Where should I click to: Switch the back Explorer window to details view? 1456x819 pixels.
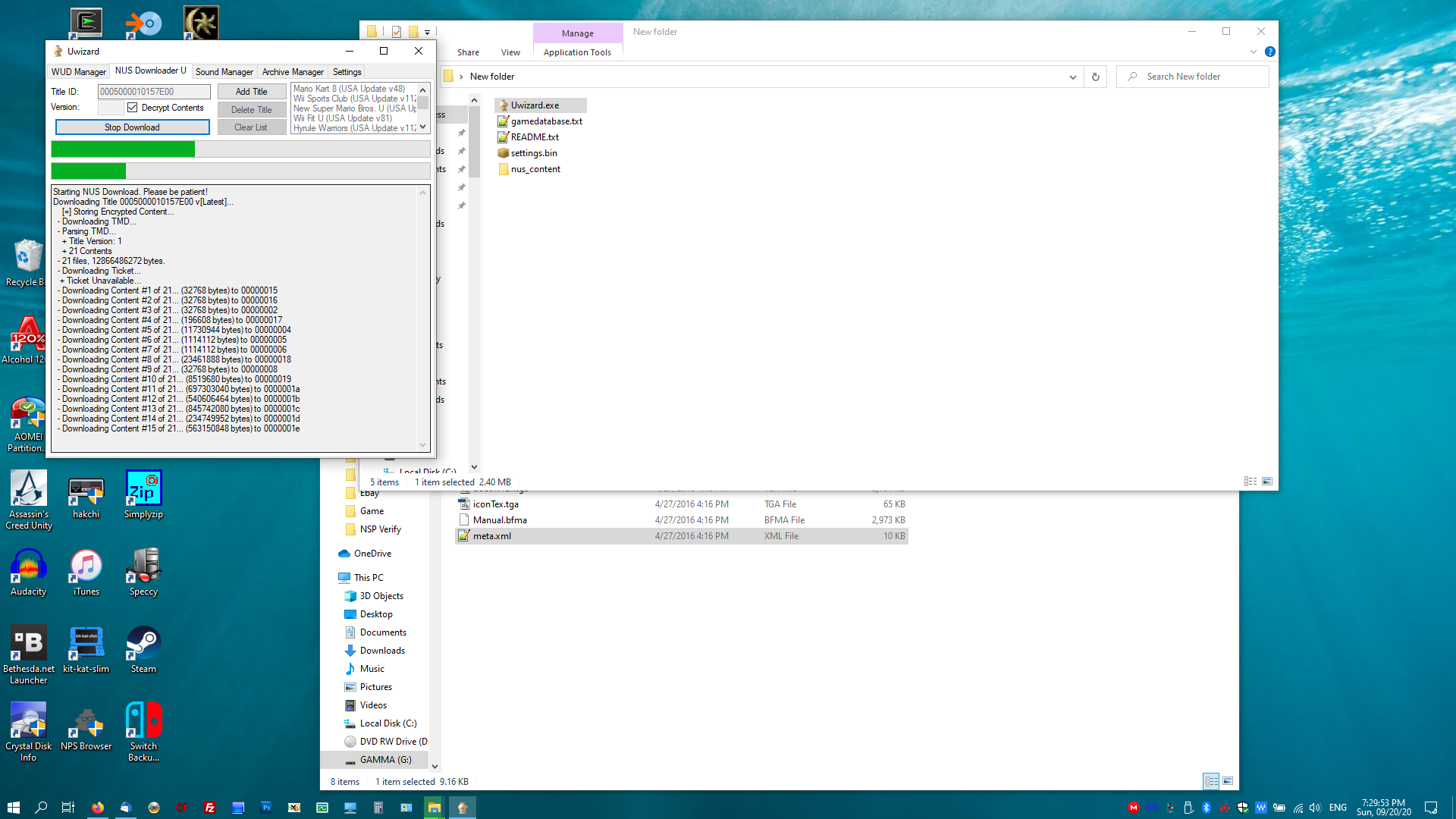[1211, 781]
